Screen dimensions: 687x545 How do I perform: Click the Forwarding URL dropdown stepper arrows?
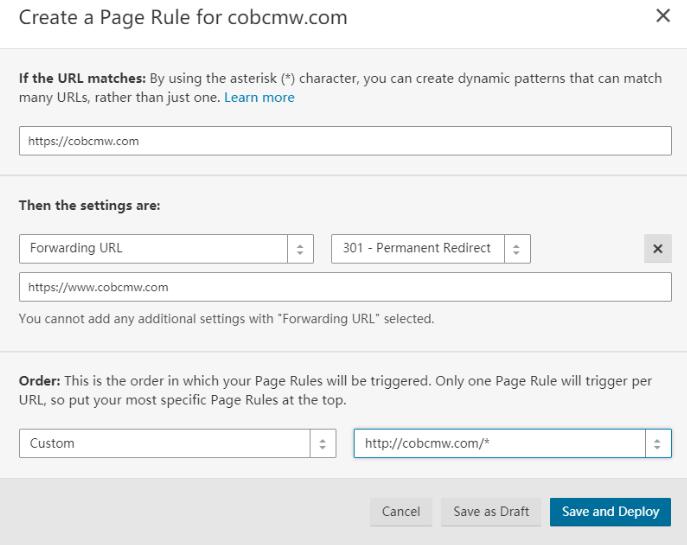301,249
